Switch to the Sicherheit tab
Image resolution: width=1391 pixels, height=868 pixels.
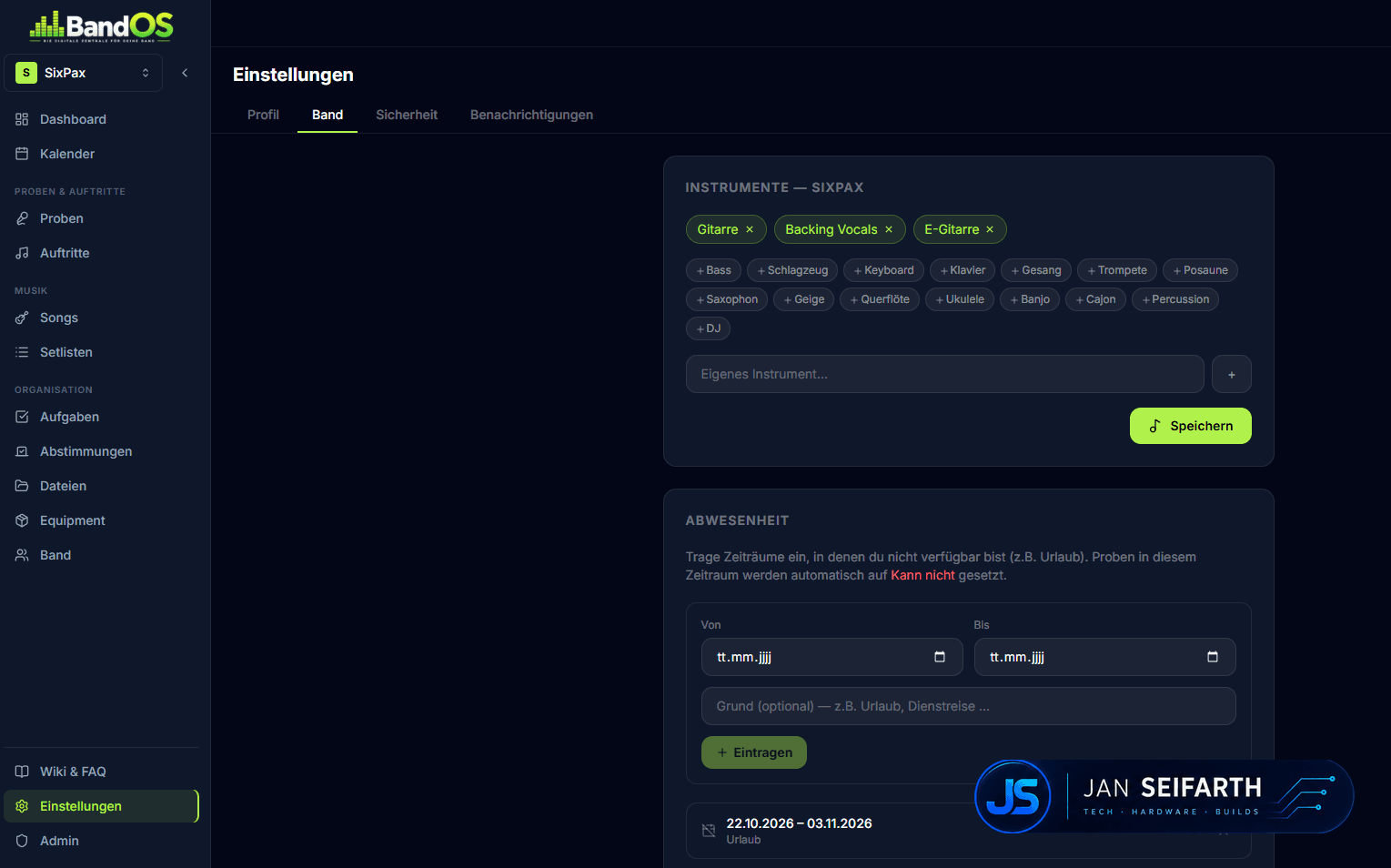tap(407, 115)
